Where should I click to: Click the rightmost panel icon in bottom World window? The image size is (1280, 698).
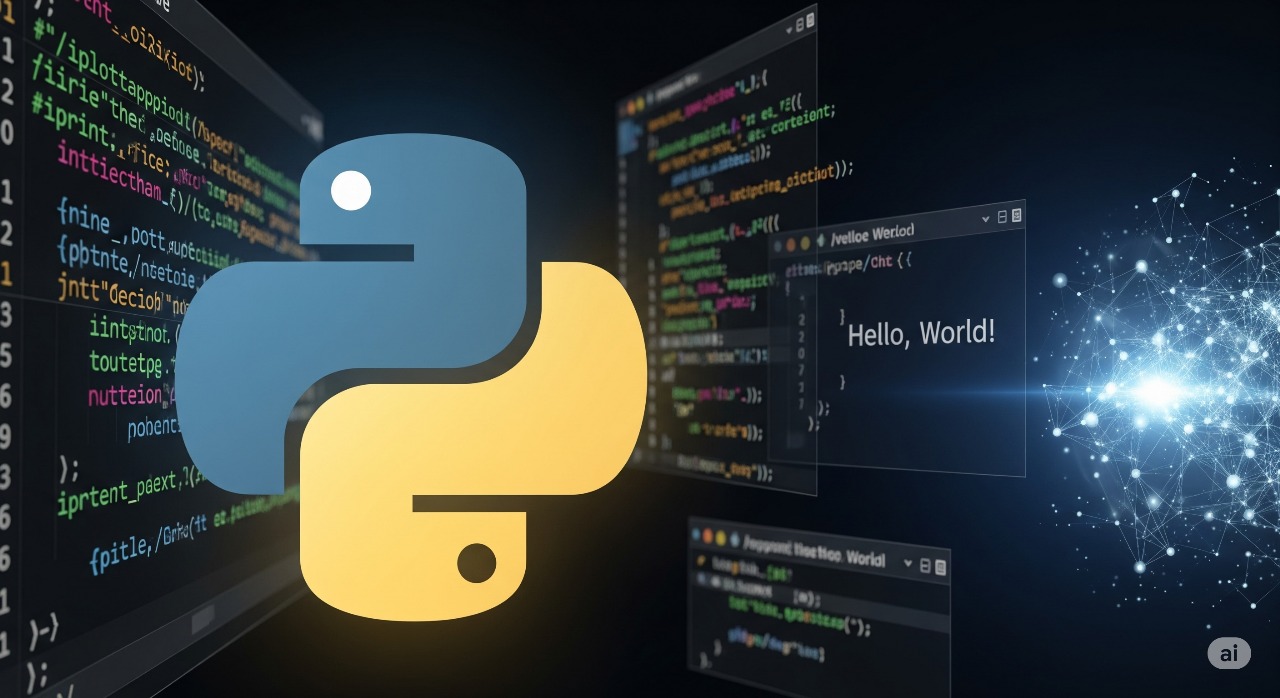(940, 568)
